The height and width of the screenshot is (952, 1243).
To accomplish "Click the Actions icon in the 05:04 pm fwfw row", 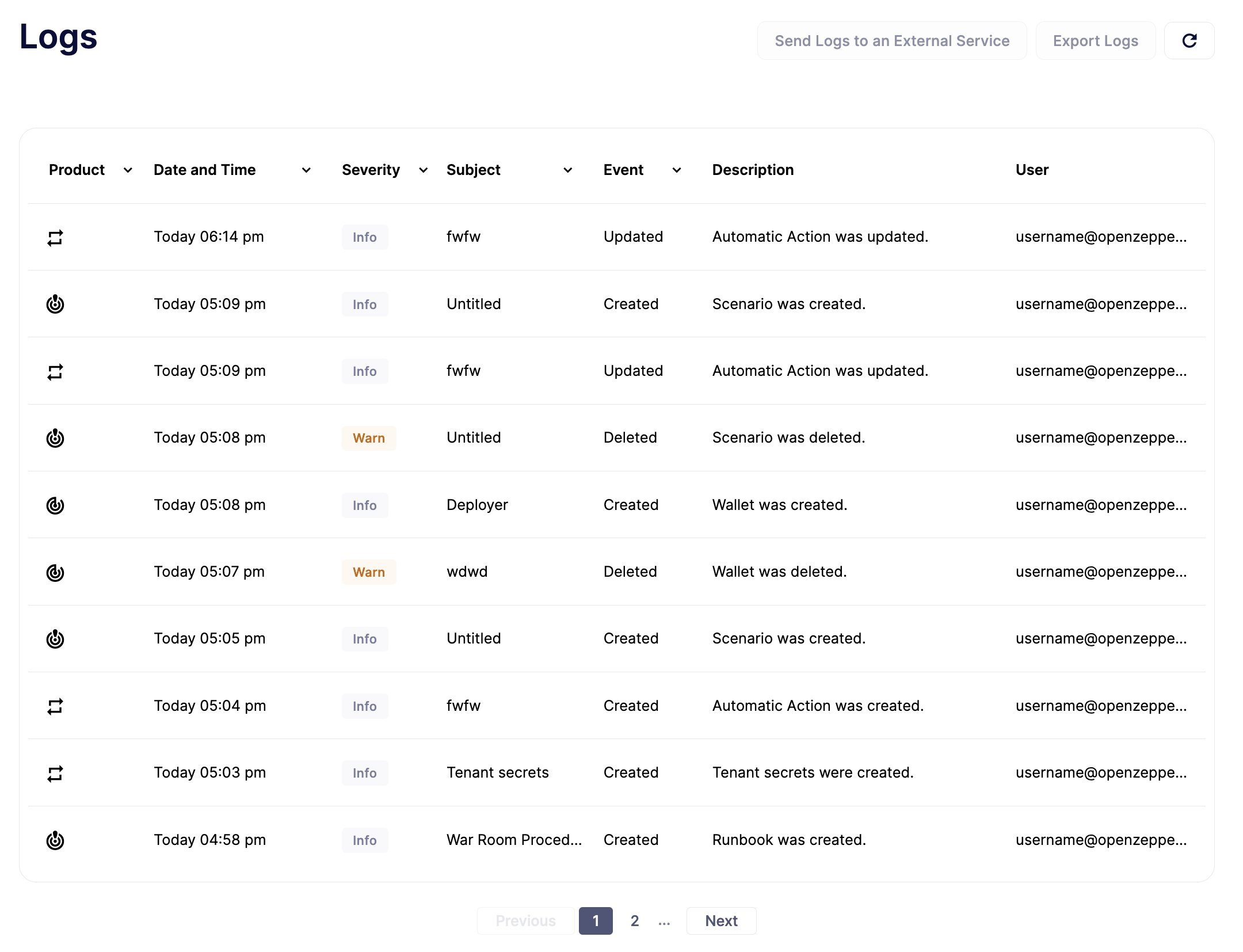I will tap(55, 706).
